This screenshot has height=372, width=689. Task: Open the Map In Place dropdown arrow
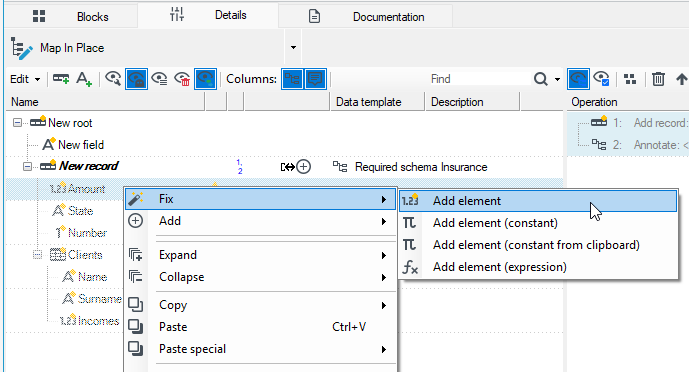point(293,47)
